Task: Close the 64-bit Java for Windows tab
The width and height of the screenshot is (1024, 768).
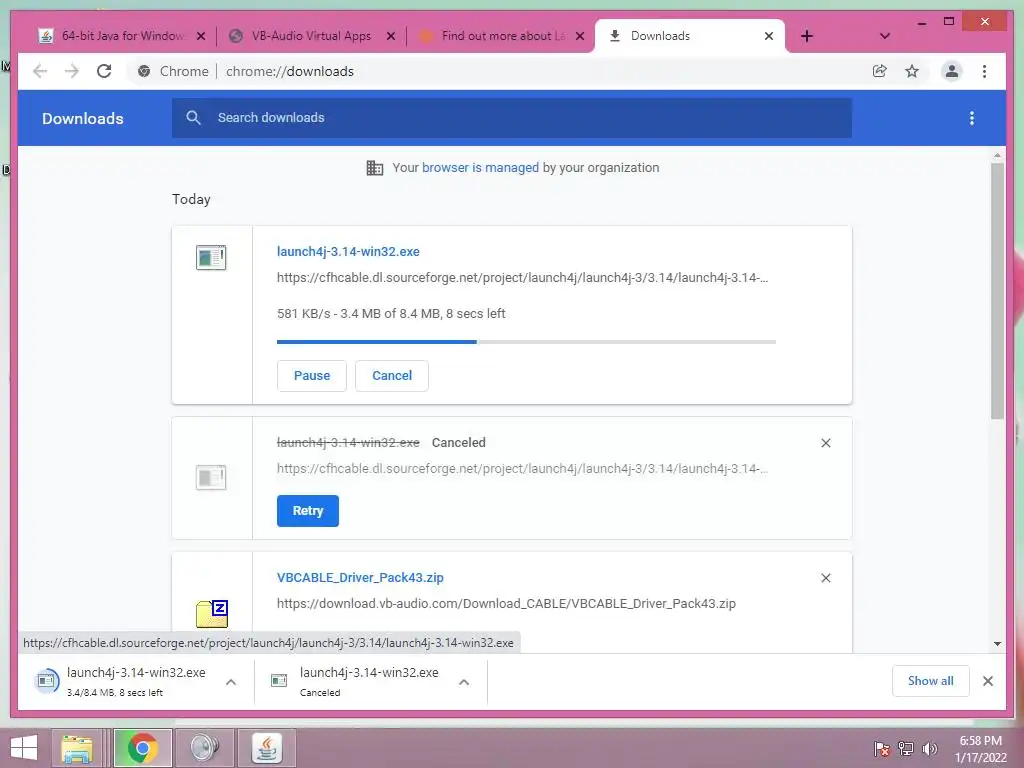Action: [x=201, y=36]
